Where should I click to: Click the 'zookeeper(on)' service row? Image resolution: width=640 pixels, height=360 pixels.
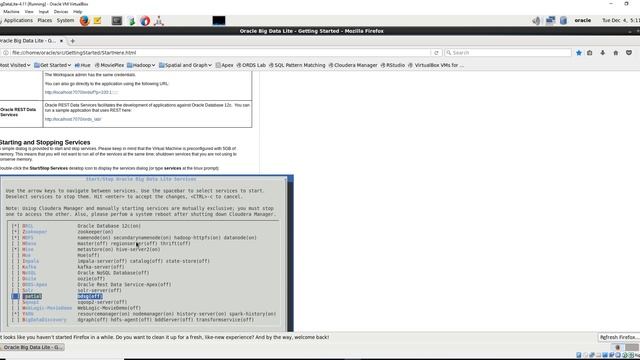click(96, 232)
